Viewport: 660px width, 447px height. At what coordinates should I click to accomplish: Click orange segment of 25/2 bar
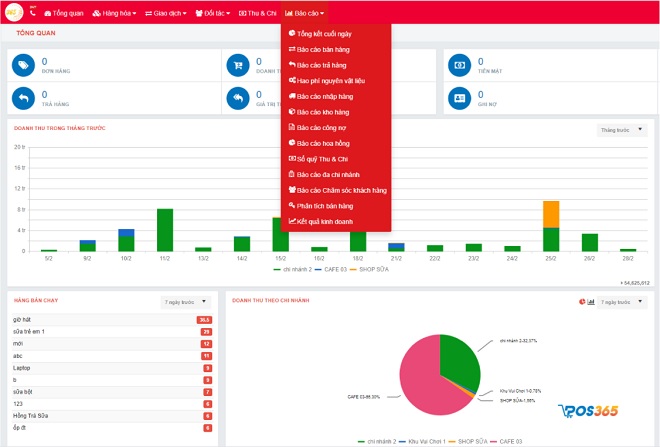tap(551, 214)
